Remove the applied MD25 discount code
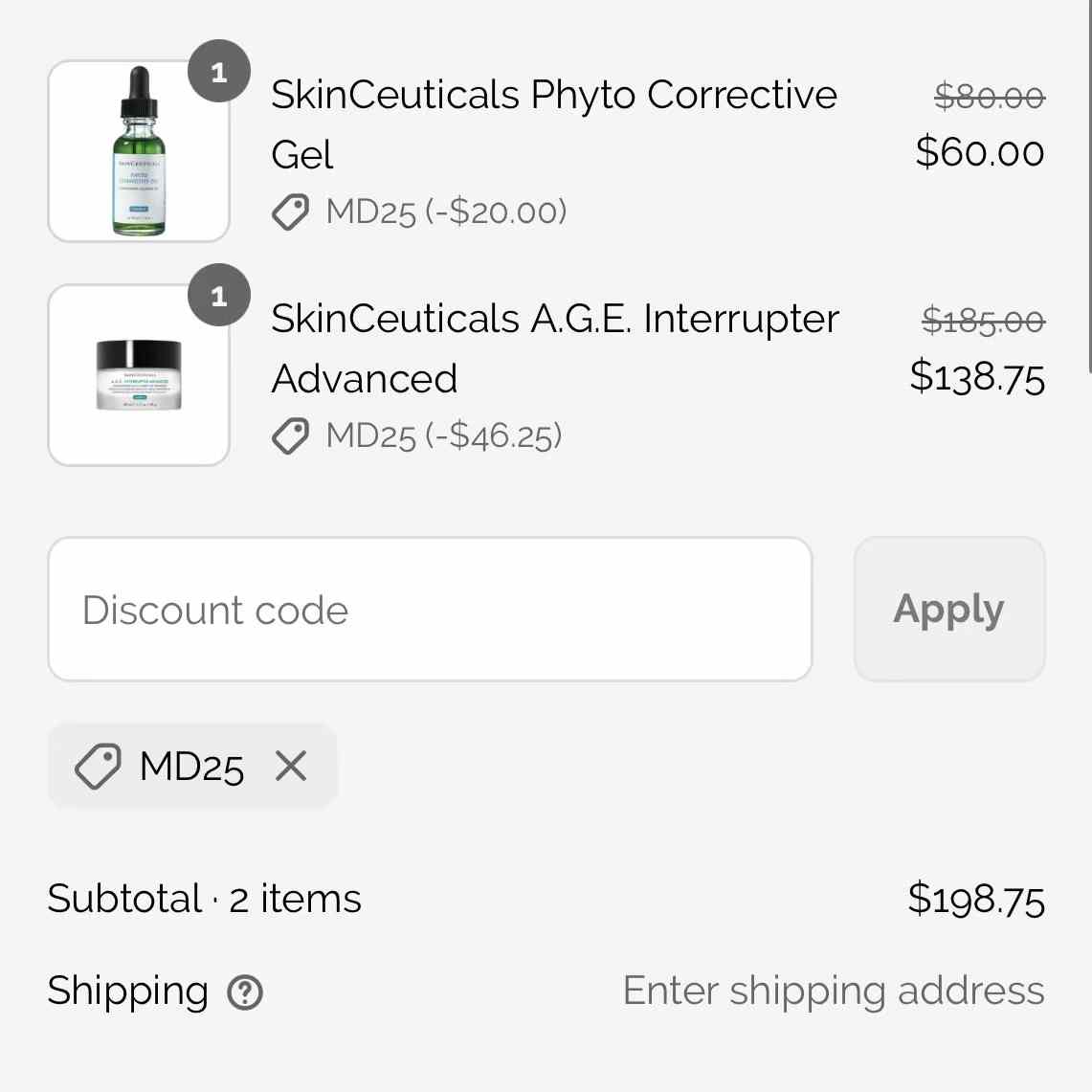The image size is (1092, 1092). click(290, 766)
